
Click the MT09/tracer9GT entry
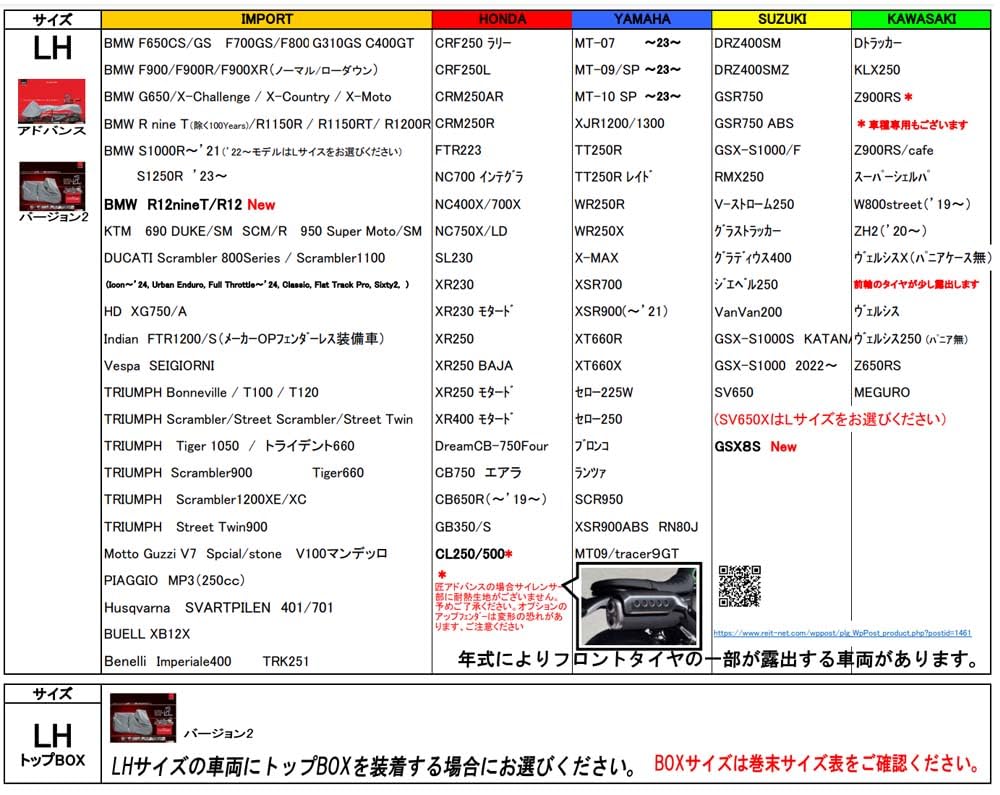(x=626, y=553)
